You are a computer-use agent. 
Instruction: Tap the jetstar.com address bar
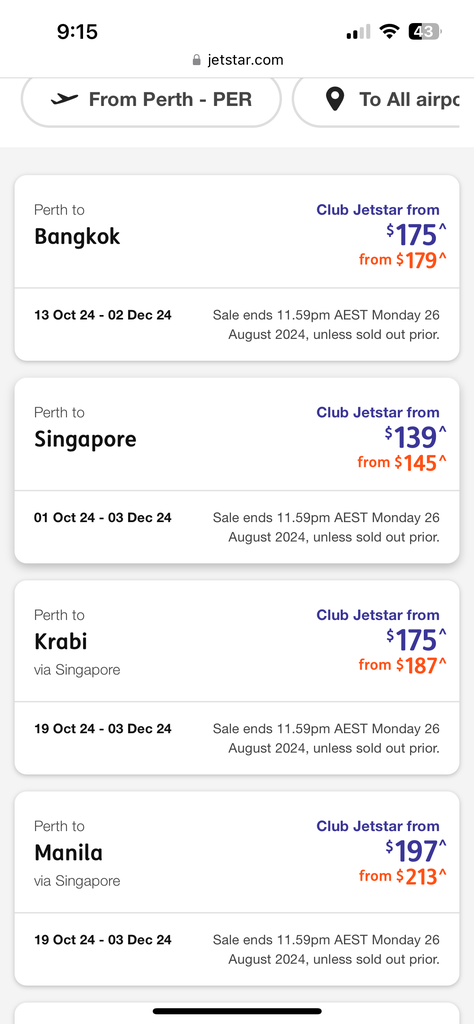237,60
